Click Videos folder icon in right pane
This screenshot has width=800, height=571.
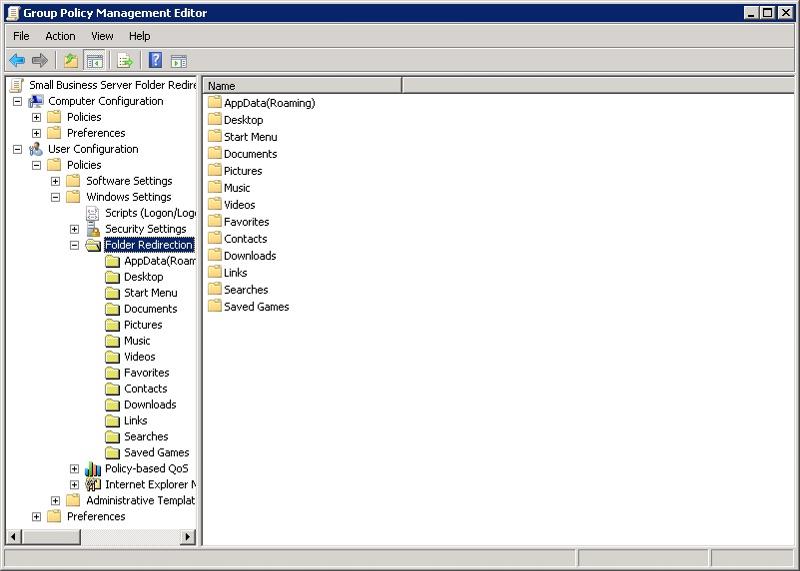coord(215,204)
